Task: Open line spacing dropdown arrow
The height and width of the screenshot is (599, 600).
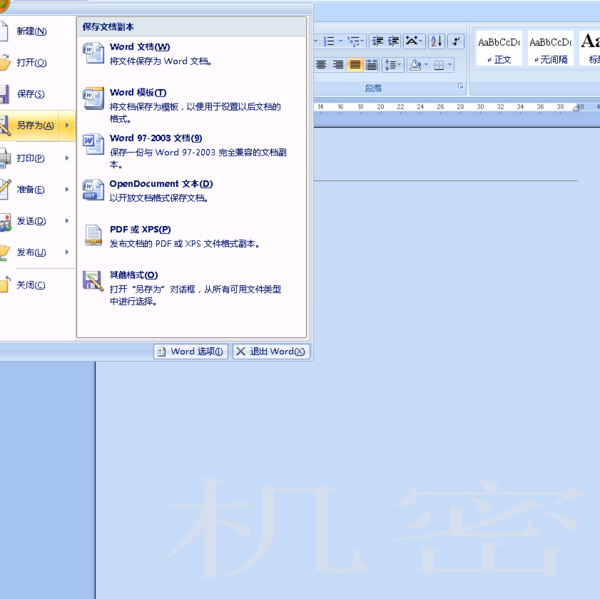Action: tap(399, 65)
